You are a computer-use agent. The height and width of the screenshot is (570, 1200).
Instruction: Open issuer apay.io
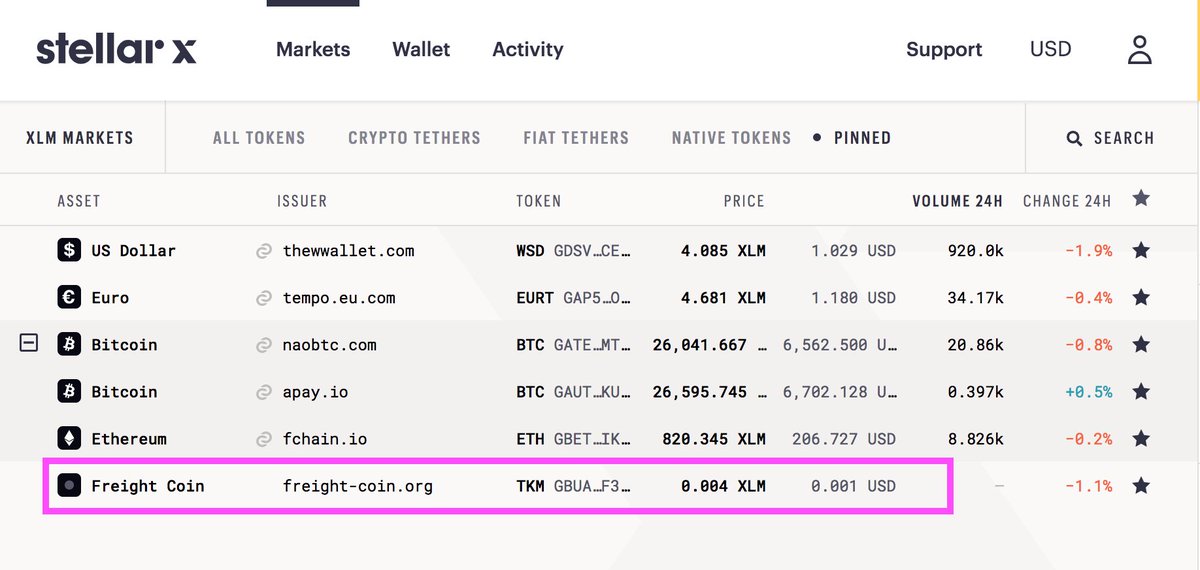pyautogui.click(x=316, y=392)
